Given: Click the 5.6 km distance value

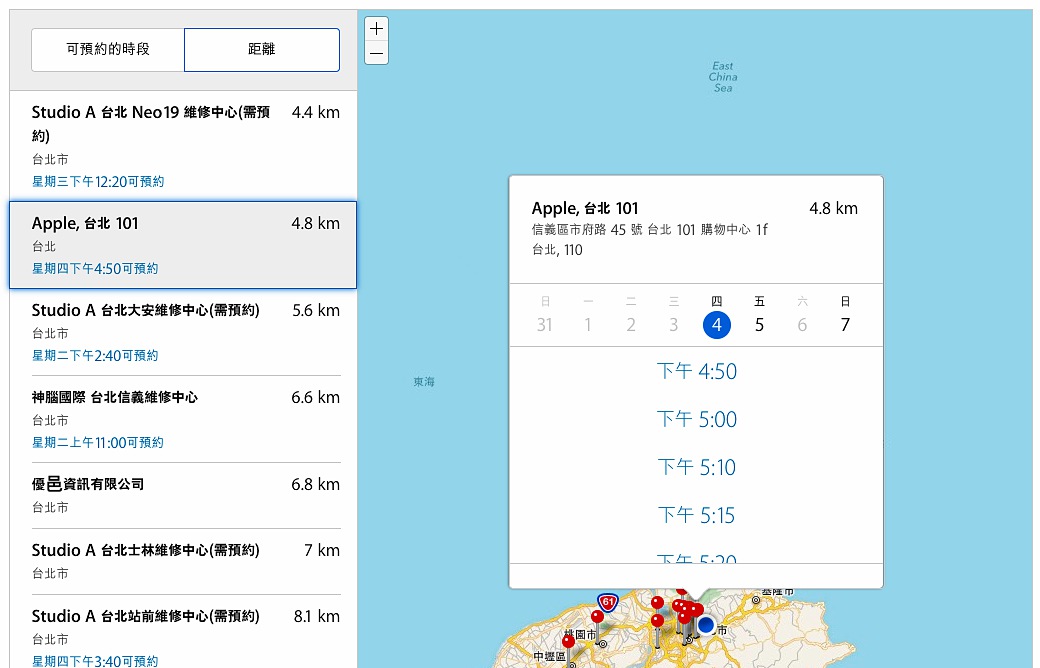Looking at the screenshot, I should [316, 310].
